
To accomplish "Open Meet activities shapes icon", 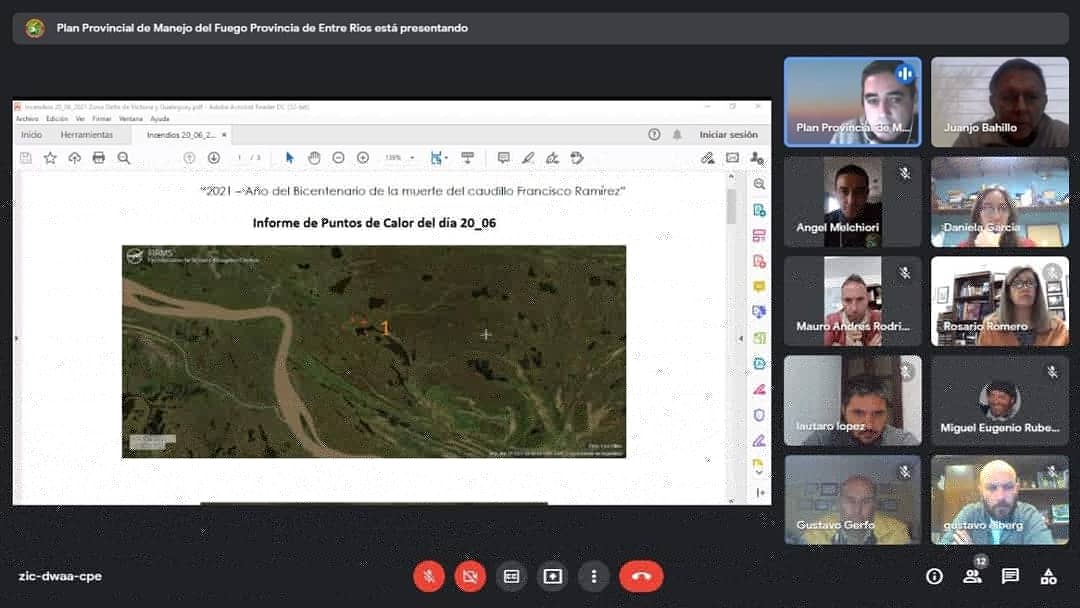I will tap(1048, 576).
